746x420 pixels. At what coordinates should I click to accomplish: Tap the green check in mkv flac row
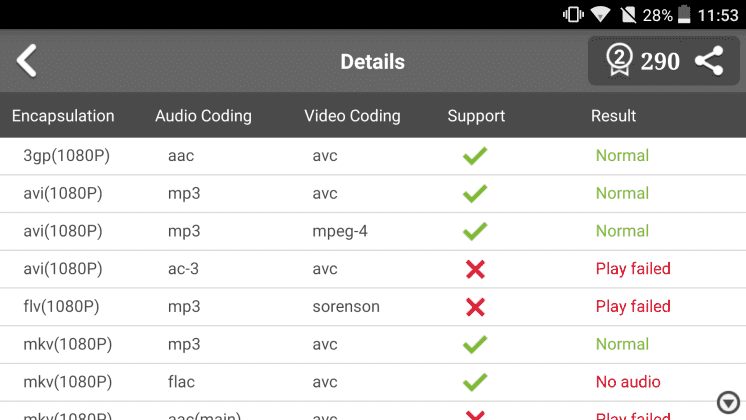point(475,382)
